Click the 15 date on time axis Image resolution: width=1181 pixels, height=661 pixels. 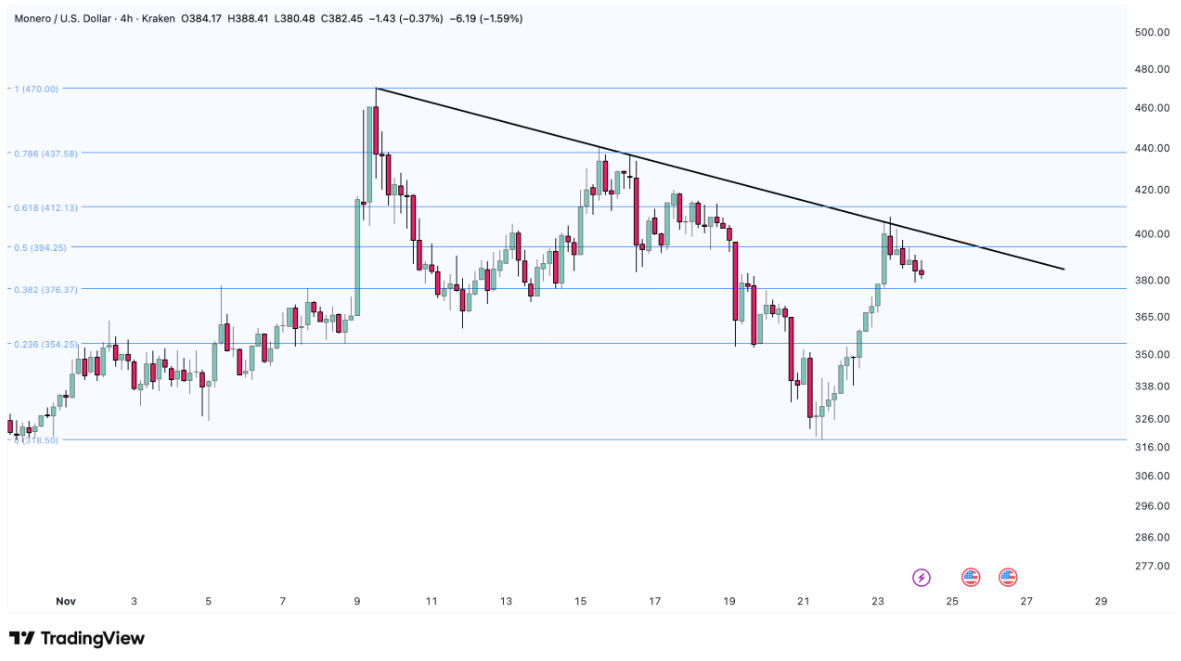tap(580, 602)
